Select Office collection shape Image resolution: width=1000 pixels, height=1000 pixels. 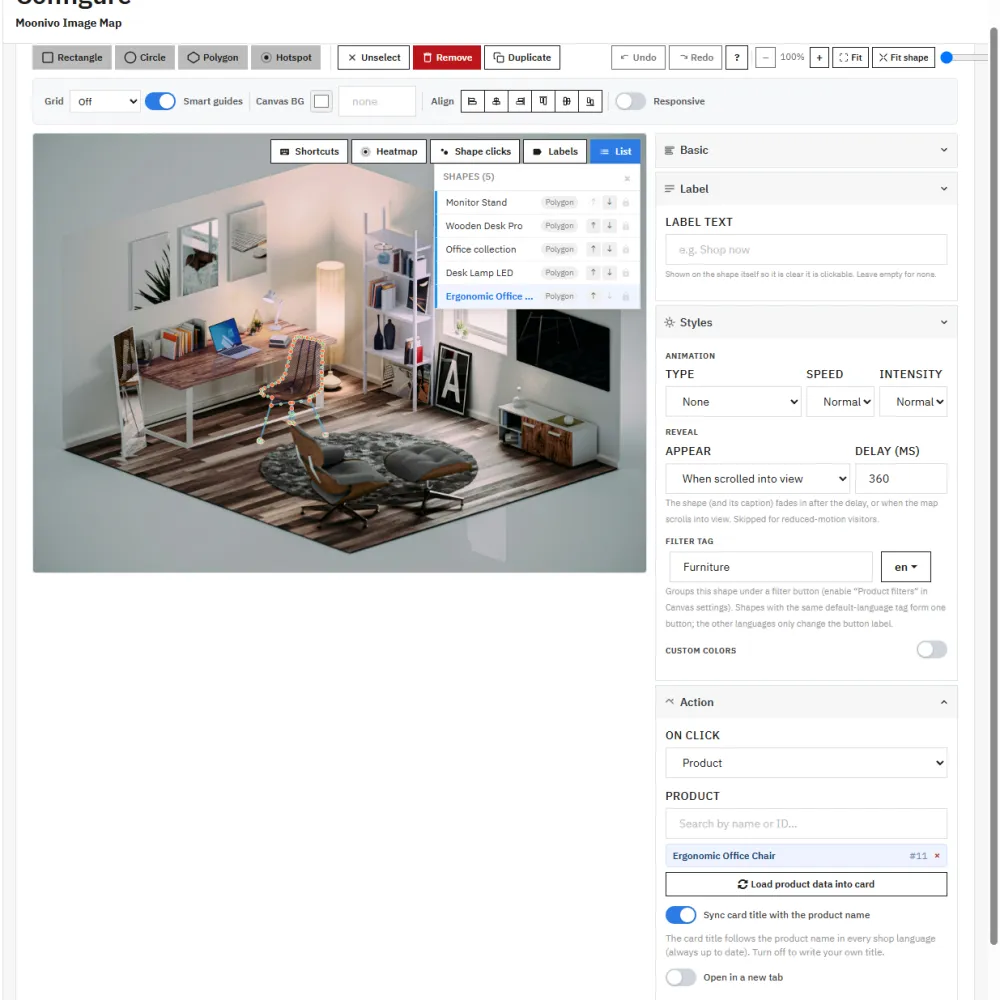481,249
